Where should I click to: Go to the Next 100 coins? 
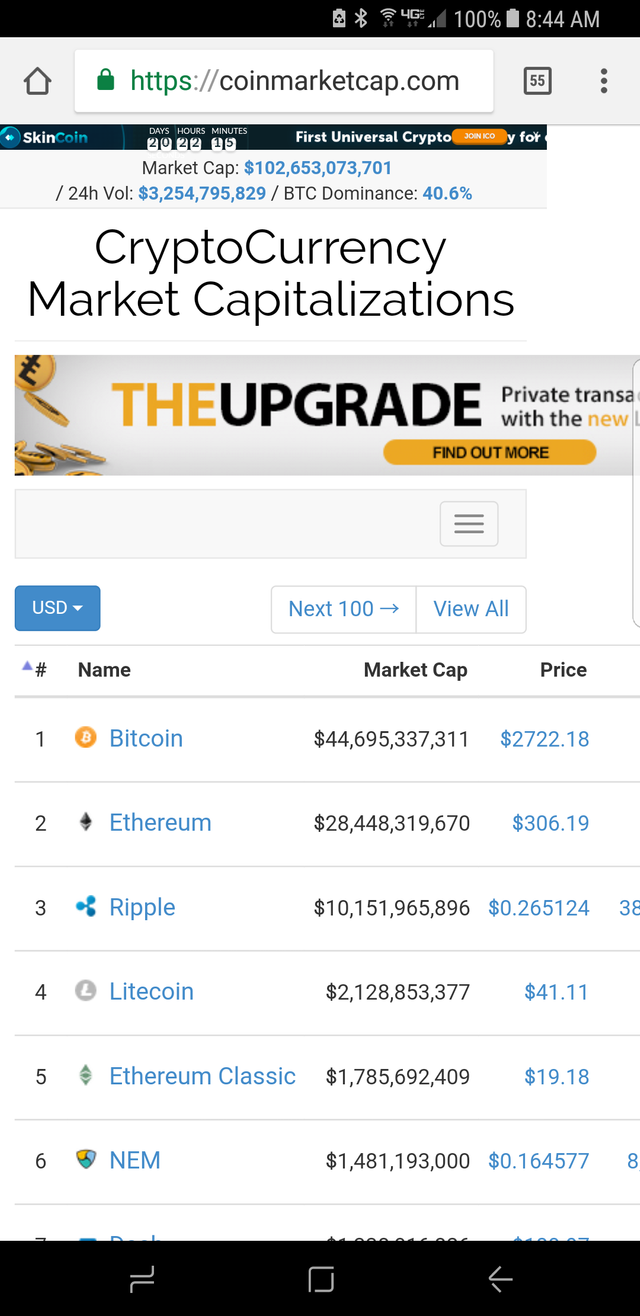click(343, 609)
